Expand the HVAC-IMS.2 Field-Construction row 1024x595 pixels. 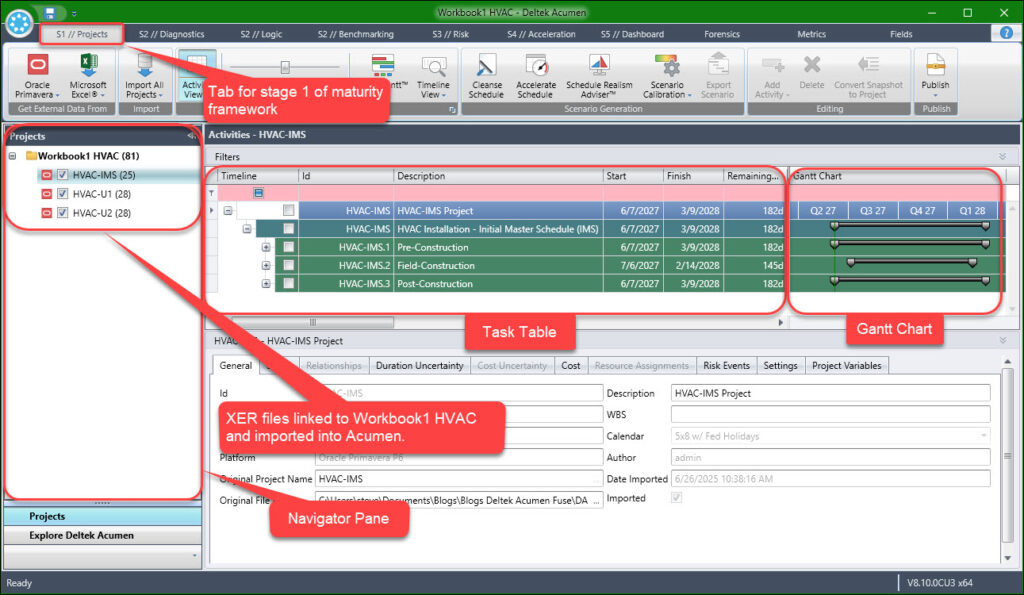pos(266,266)
